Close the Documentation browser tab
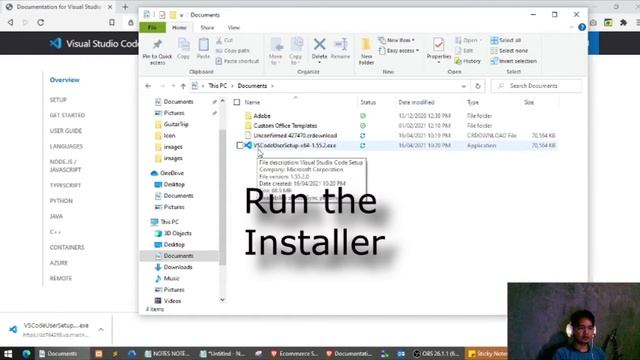 pyautogui.click(x=110, y=7)
